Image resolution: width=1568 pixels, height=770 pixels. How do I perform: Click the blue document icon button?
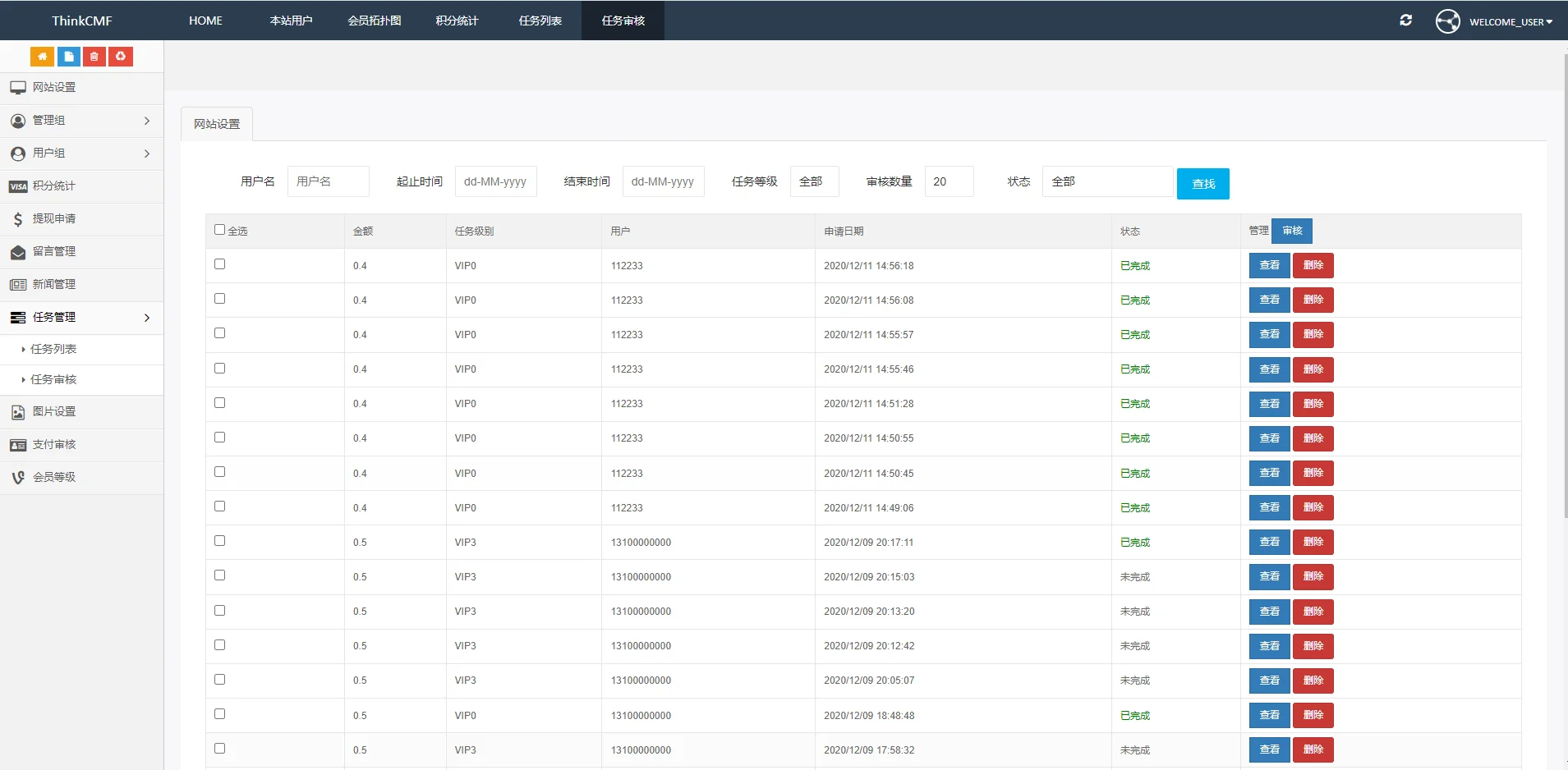(68, 57)
